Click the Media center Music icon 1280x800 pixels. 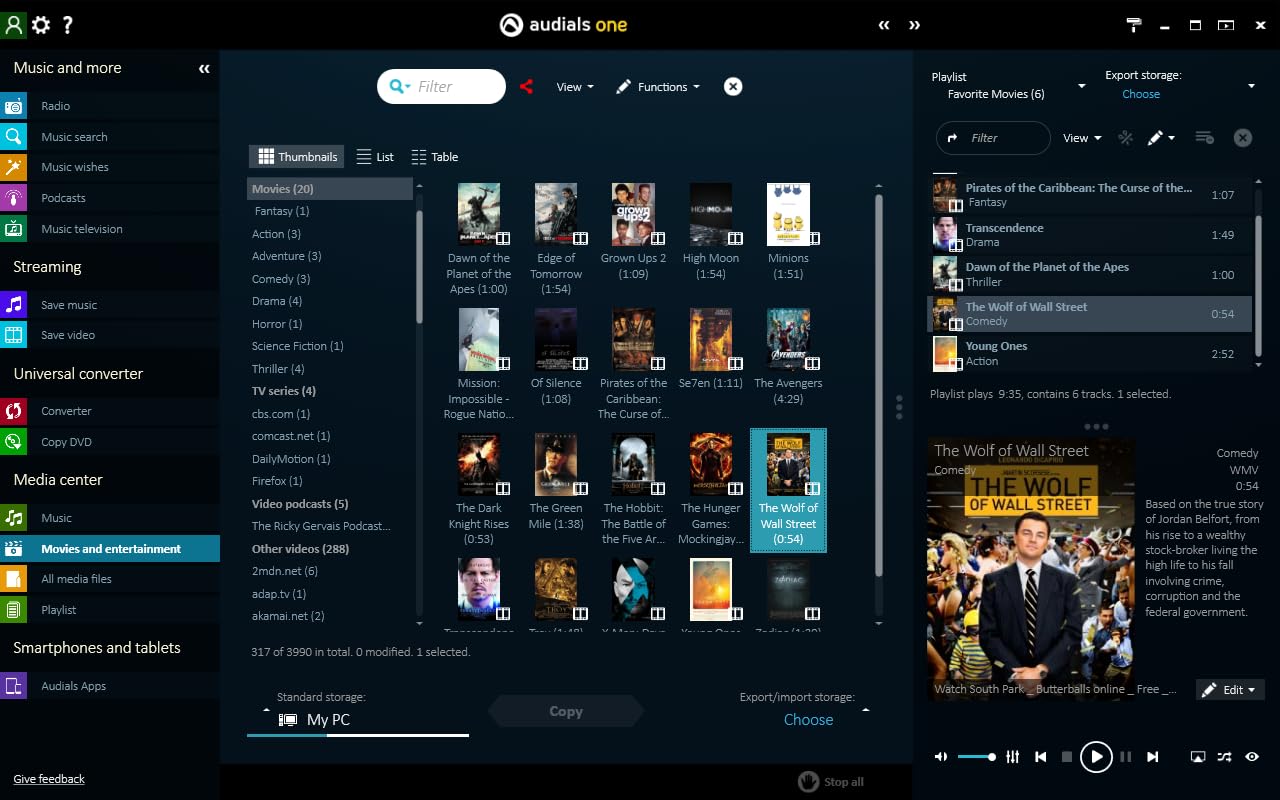coord(14,518)
